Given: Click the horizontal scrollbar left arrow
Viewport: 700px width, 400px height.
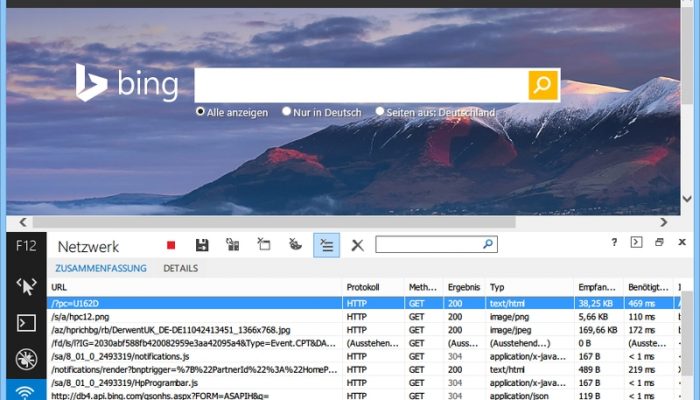Looking at the screenshot, I should pos(23,222).
